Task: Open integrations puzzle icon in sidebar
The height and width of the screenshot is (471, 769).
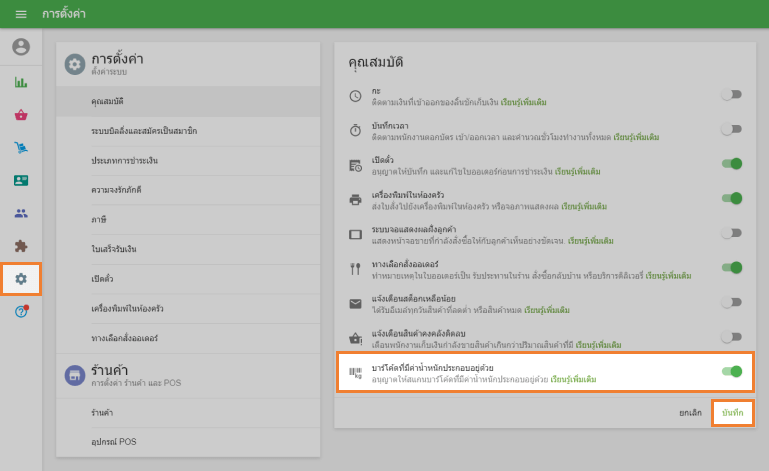Action: (x=21, y=246)
